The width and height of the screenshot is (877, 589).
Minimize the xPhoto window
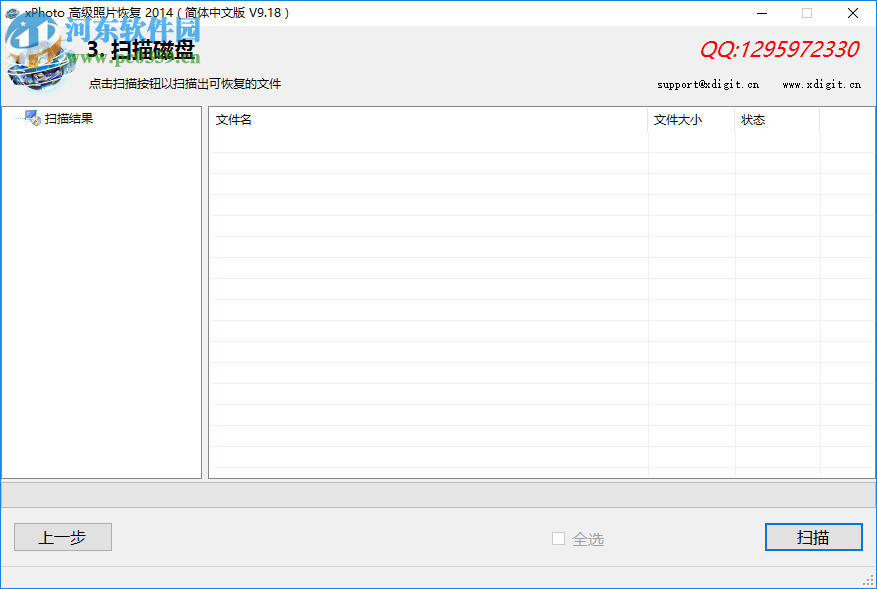tap(762, 13)
